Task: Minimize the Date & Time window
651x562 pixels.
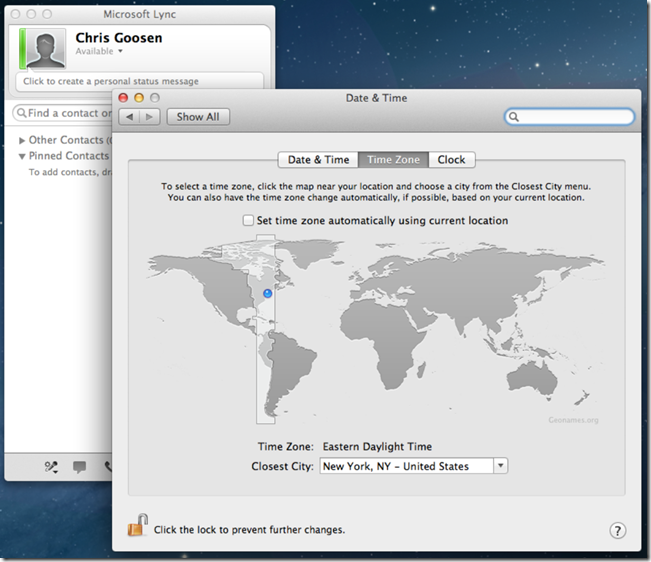Action: [x=139, y=98]
